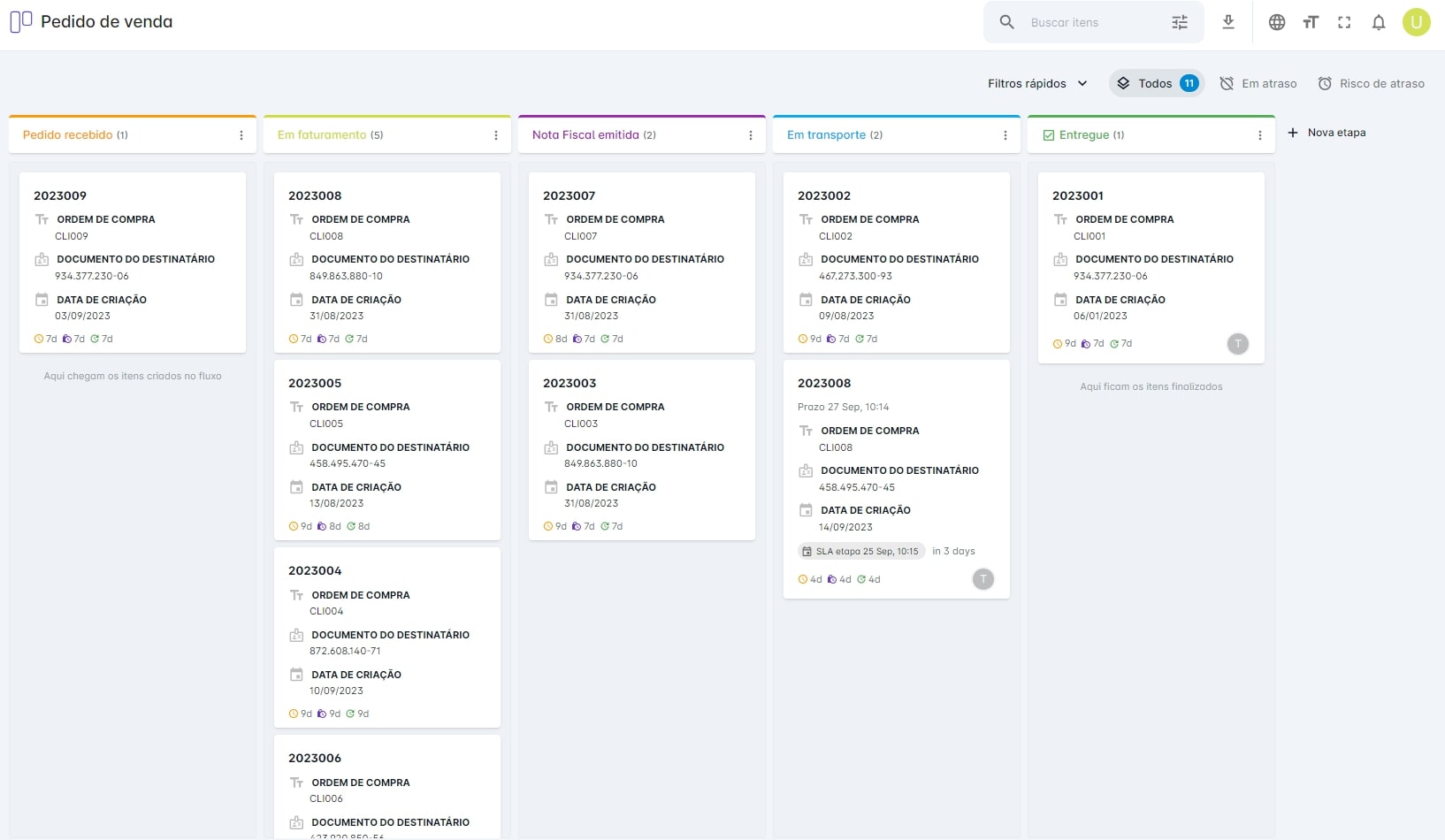Open card 2023004
This screenshot has width=1445, height=840.
click(x=387, y=638)
